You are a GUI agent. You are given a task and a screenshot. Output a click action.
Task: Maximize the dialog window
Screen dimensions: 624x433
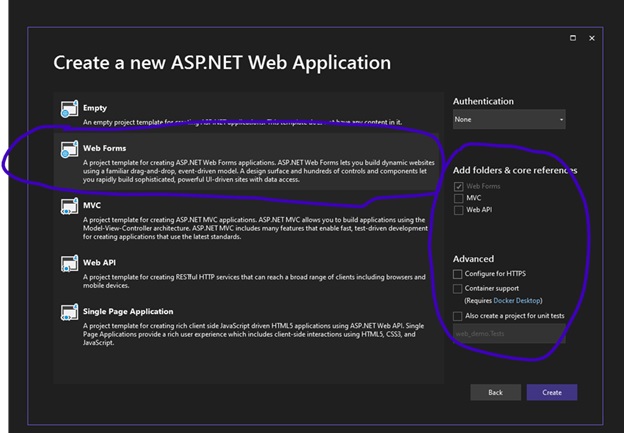click(x=573, y=38)
